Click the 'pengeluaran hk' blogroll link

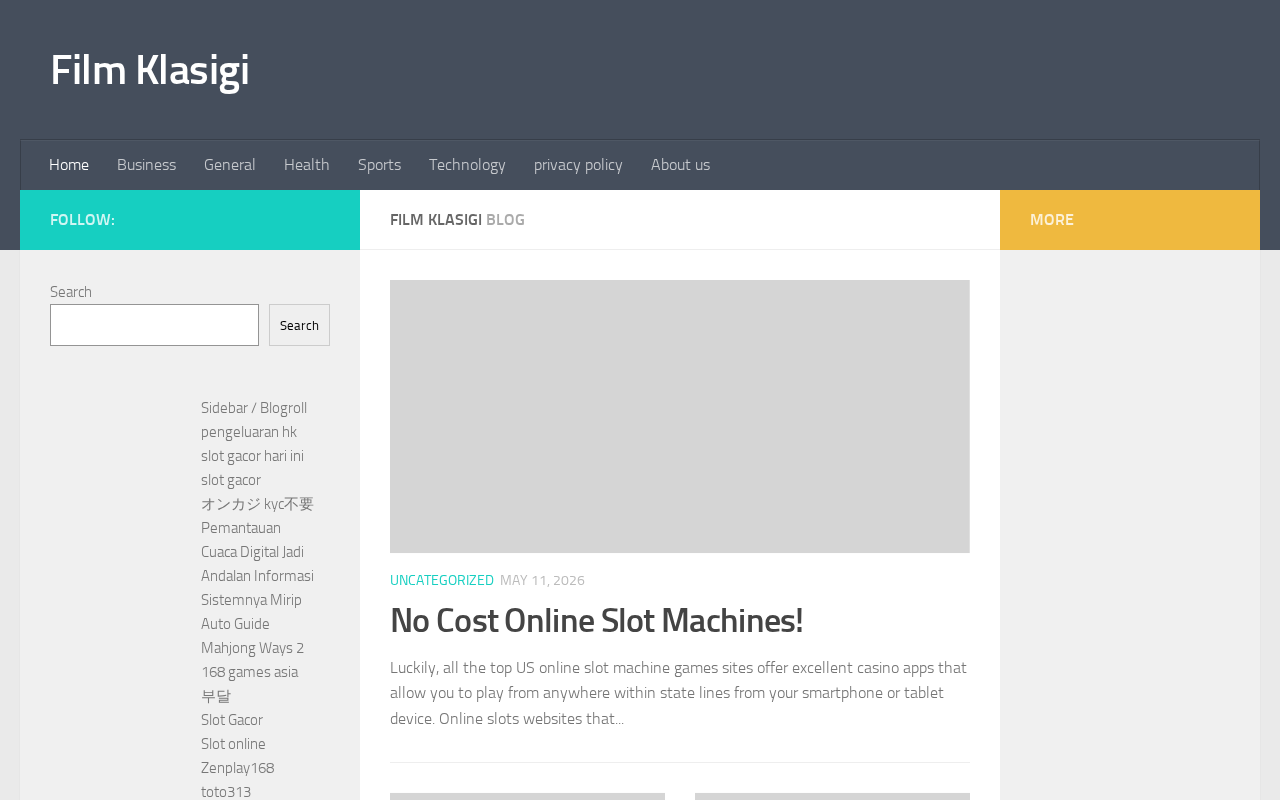(249, 432)
